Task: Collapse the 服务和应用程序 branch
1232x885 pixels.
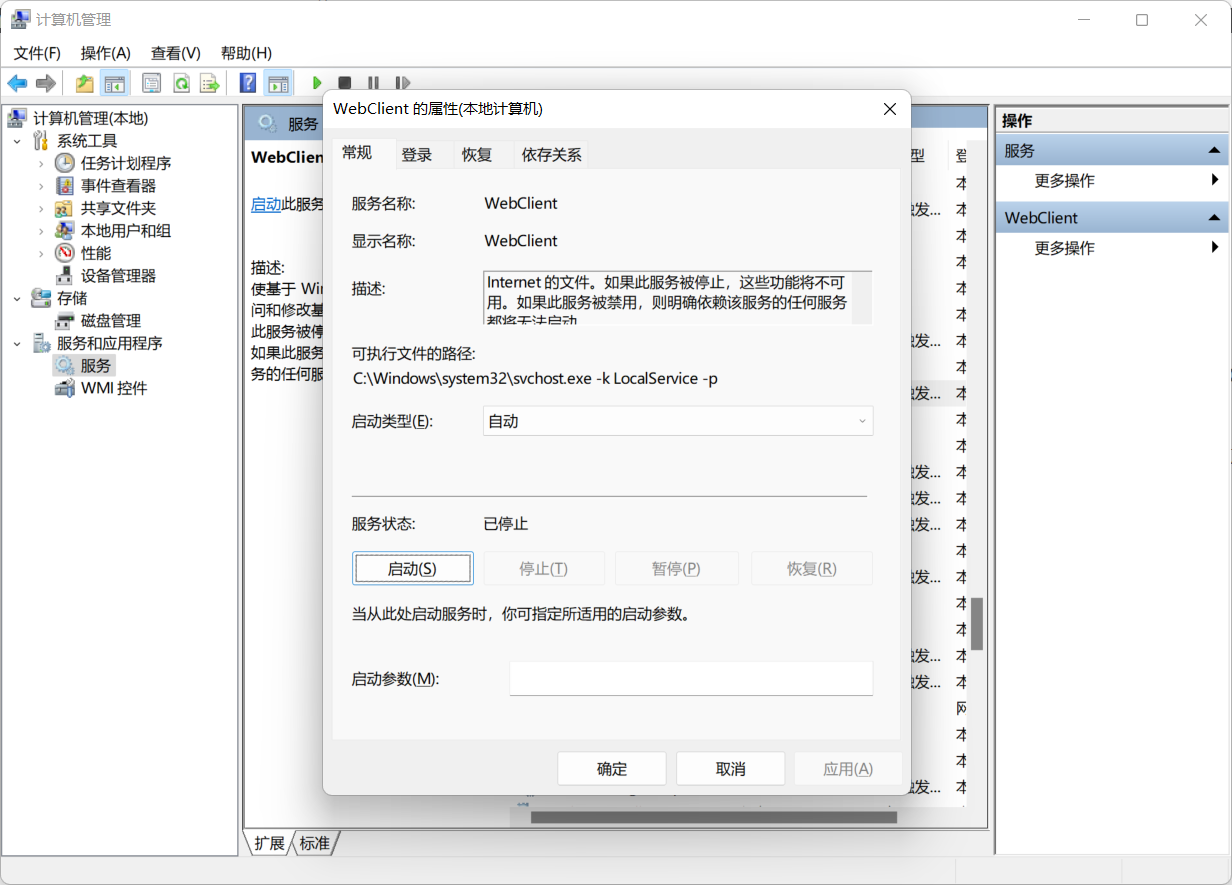Action: coord(17,343)
